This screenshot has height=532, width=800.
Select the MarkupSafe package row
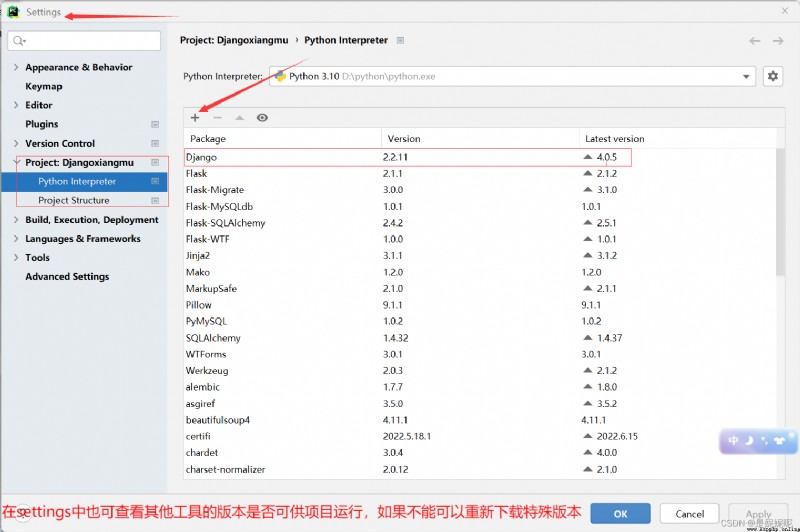click(480, 289)
